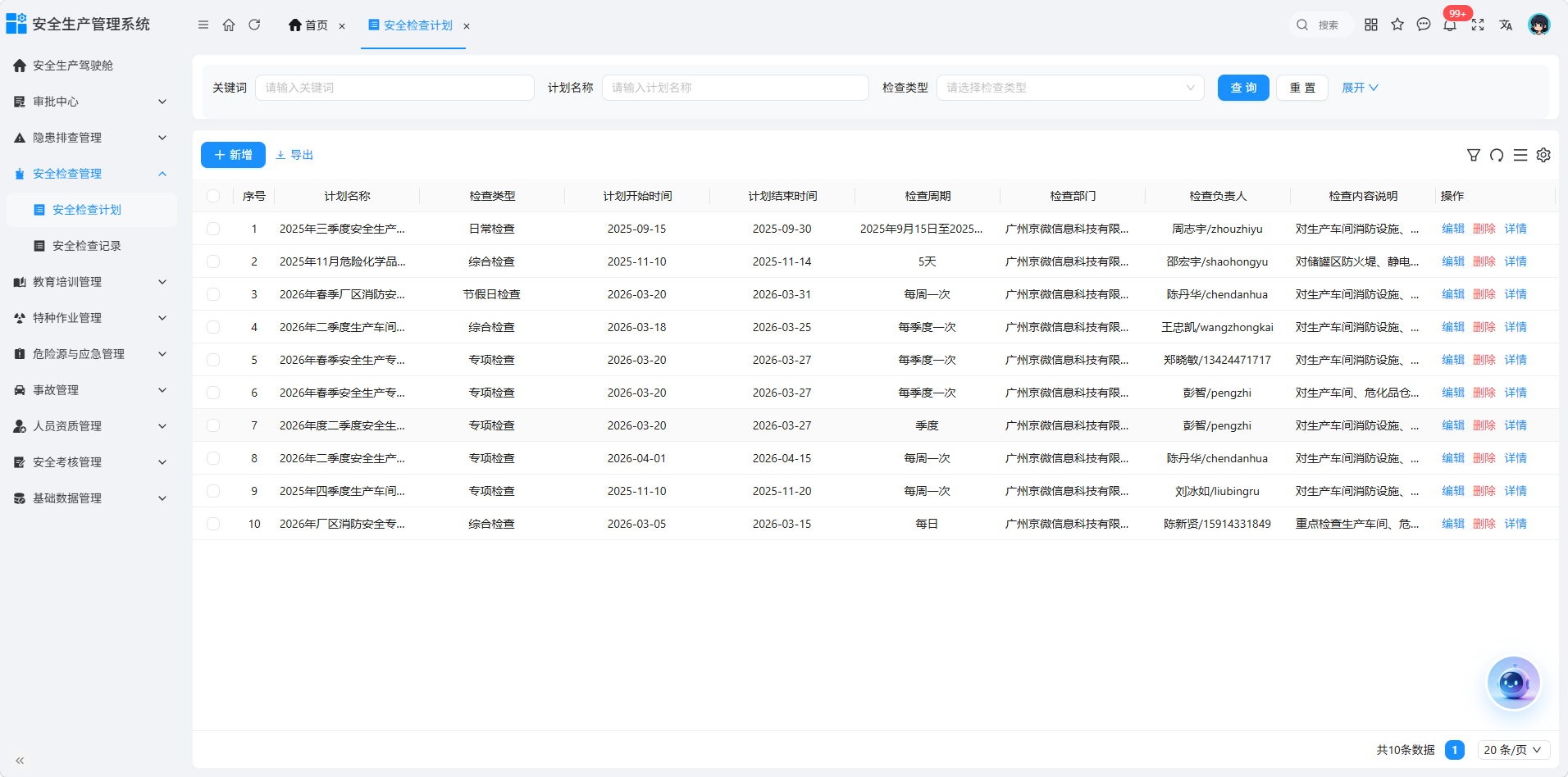Viewport: 1568px width, 777px height.
Task: Open notifications bell with 99+ badge
Action: 1451,25
